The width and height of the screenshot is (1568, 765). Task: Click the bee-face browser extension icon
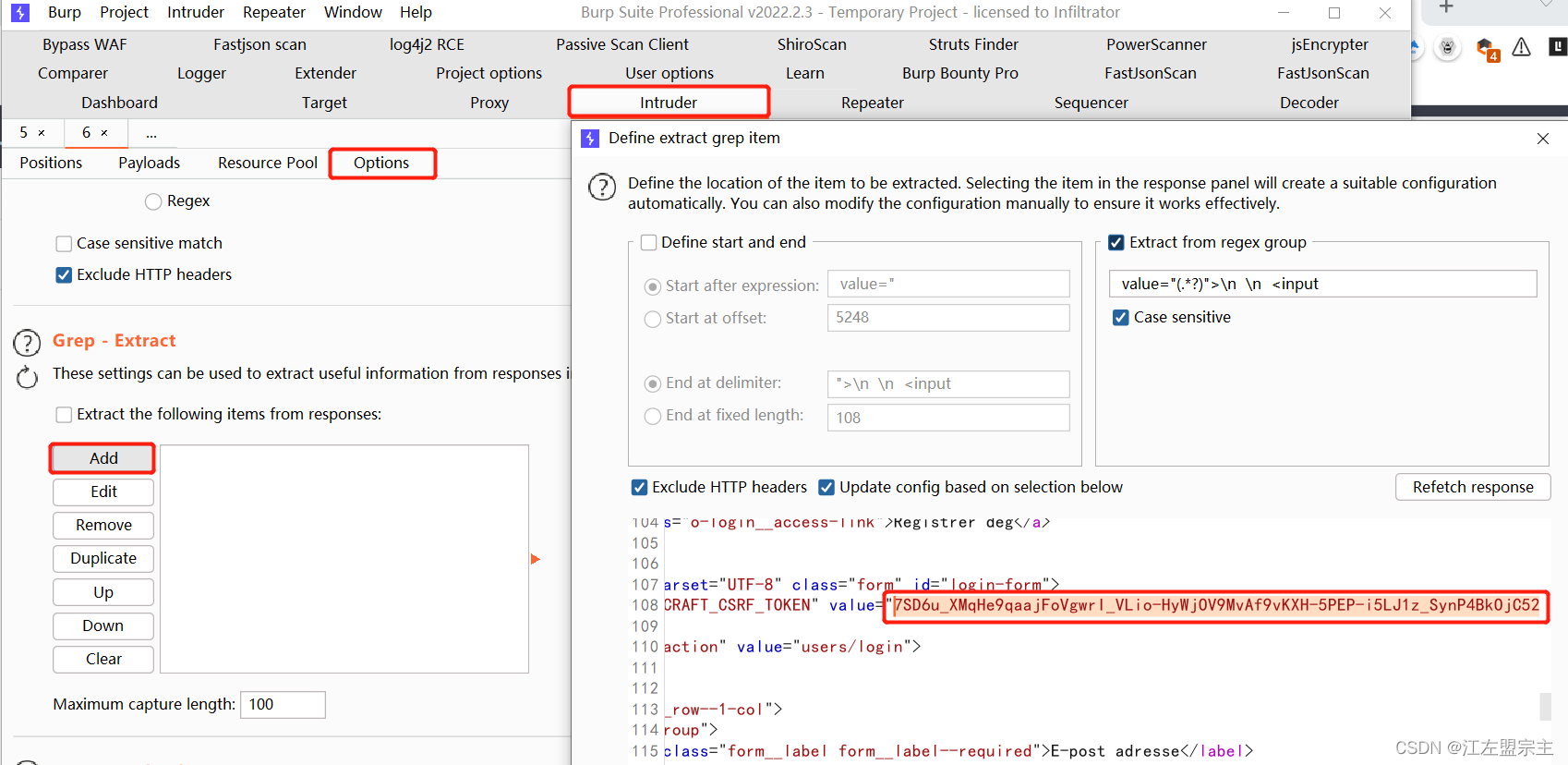coord(1447,48)
